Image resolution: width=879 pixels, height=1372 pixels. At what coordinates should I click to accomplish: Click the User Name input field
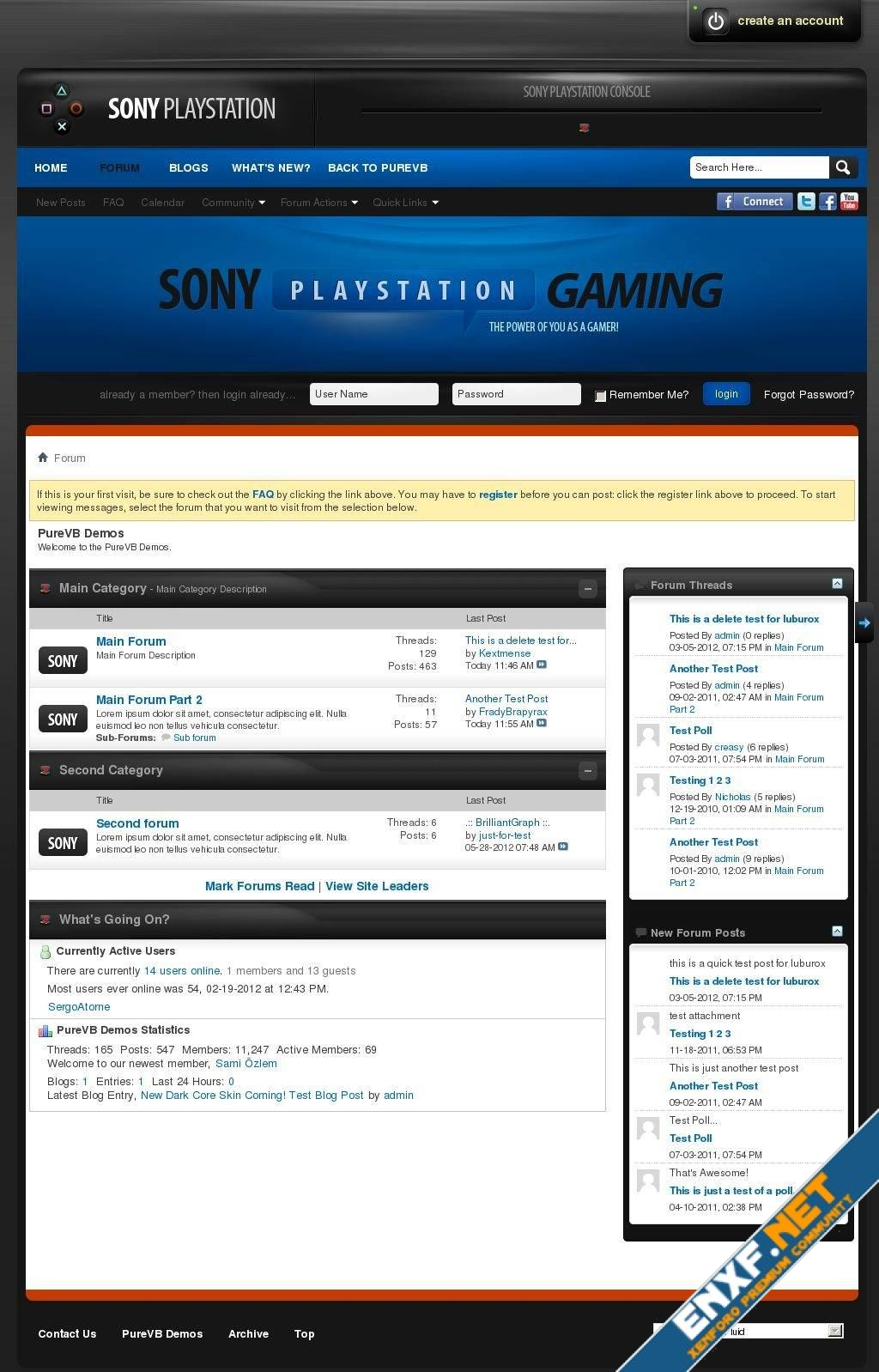click(x=373, y=394)
